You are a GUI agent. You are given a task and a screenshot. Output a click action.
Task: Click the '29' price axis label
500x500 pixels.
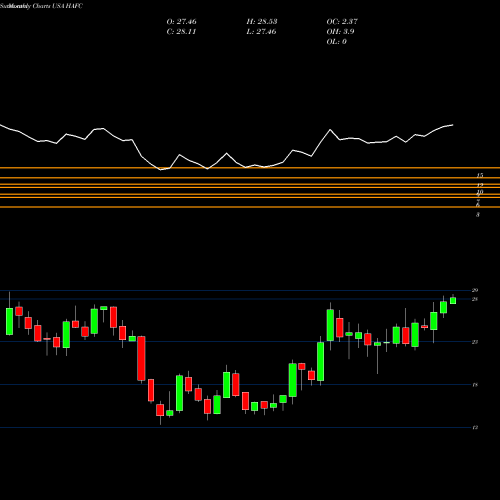pyautogui.click(x=475, y=290)
